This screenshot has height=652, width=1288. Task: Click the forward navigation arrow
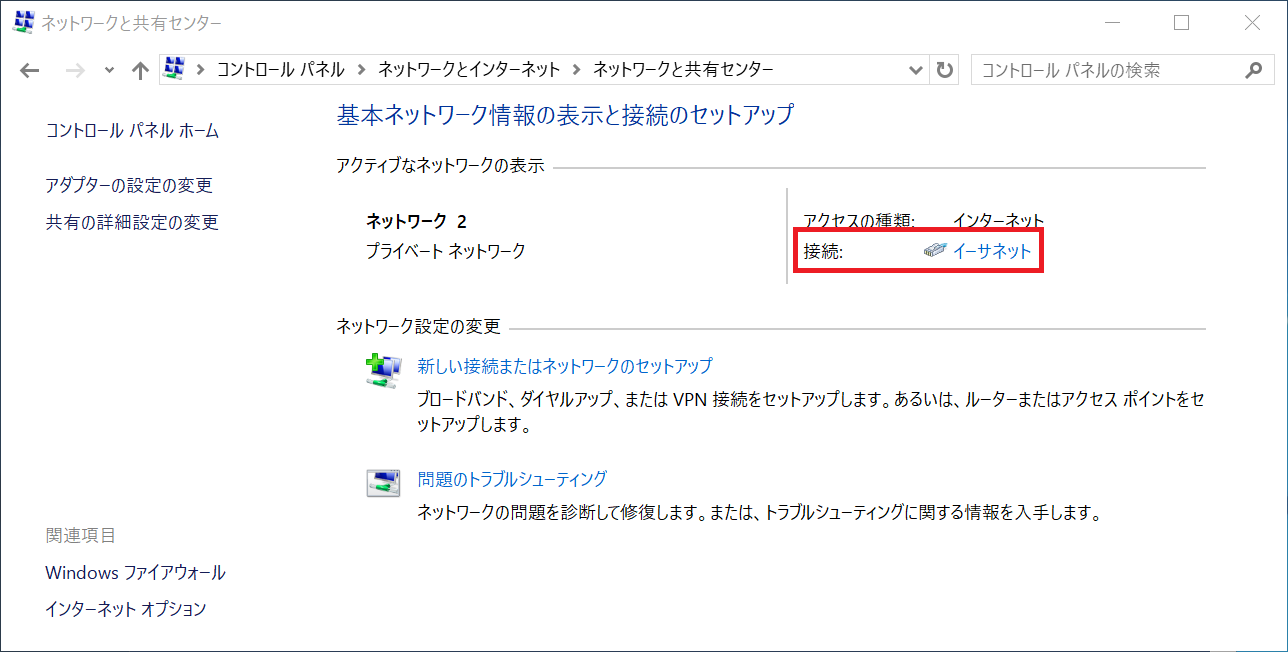point(75,69)
